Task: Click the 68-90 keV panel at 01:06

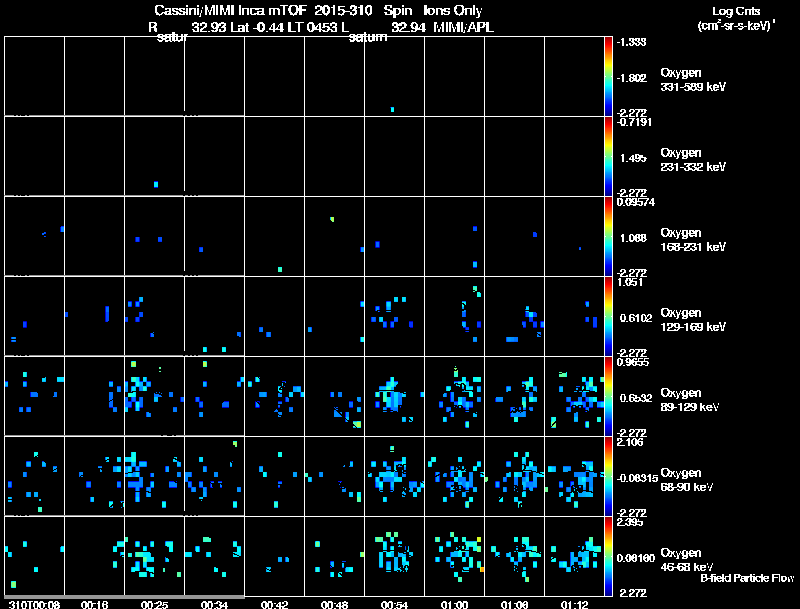Action: point(514,476)
